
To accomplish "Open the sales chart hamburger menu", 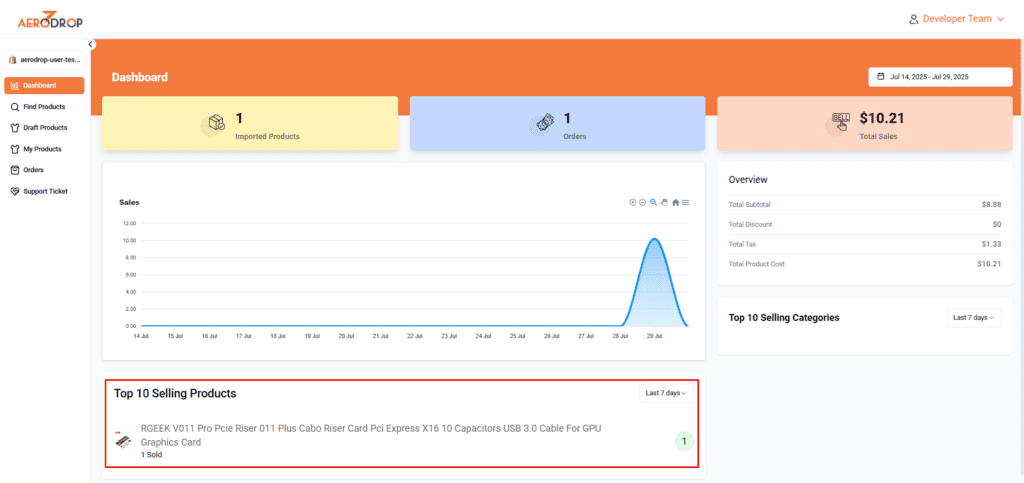I will [x=685, y=202].
